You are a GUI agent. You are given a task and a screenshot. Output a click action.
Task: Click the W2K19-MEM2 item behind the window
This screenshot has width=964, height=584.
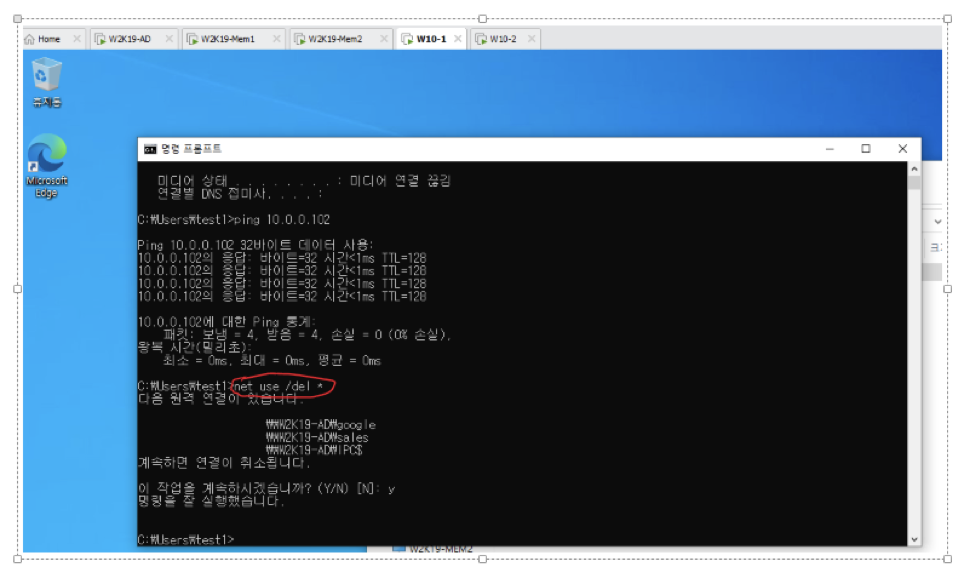click(x=433, y=548)
